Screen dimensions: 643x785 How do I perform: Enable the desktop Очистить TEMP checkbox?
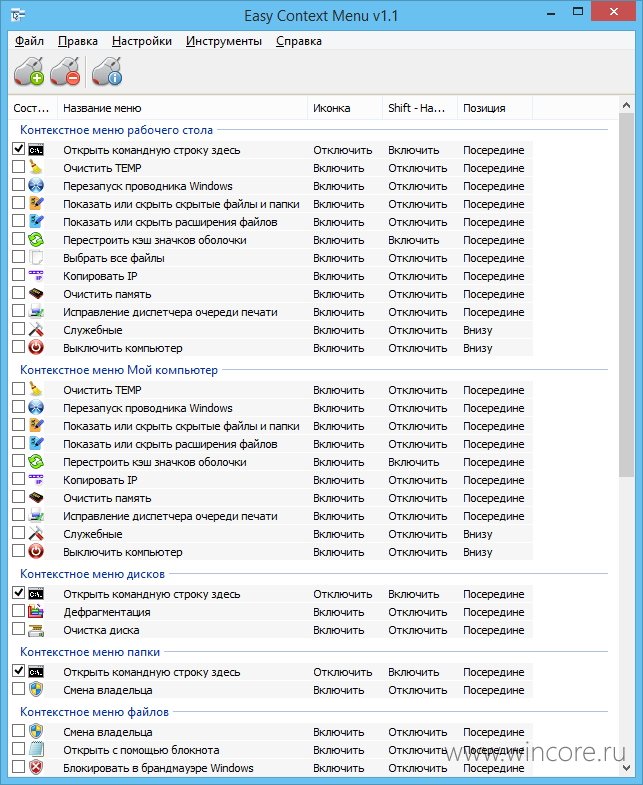point(19,167)
